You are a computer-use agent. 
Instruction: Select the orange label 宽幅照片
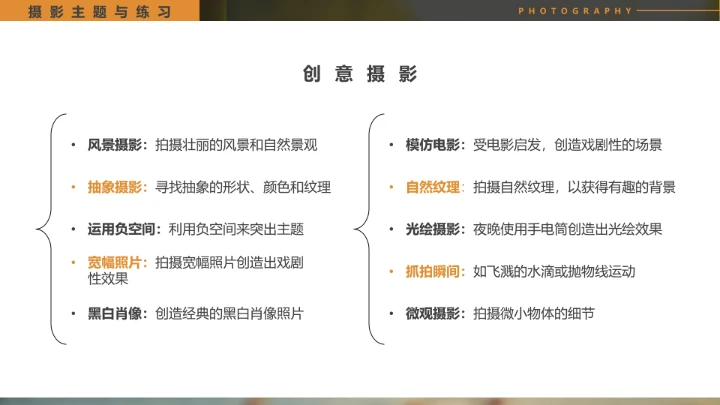(115, 263)
